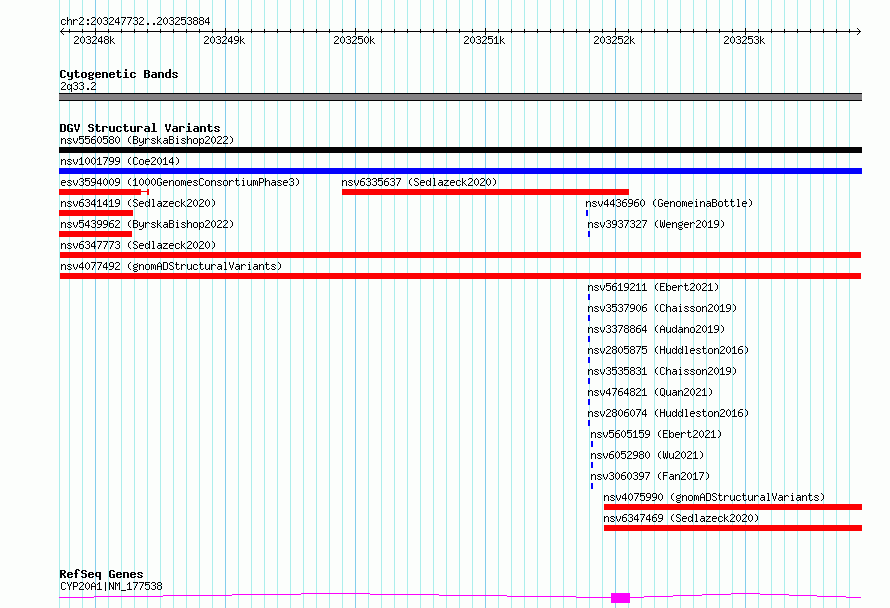The width and height of the screenshot is (890, 608).
Task: Click the red nsv4077492 full-width bar
Action: 460,276
